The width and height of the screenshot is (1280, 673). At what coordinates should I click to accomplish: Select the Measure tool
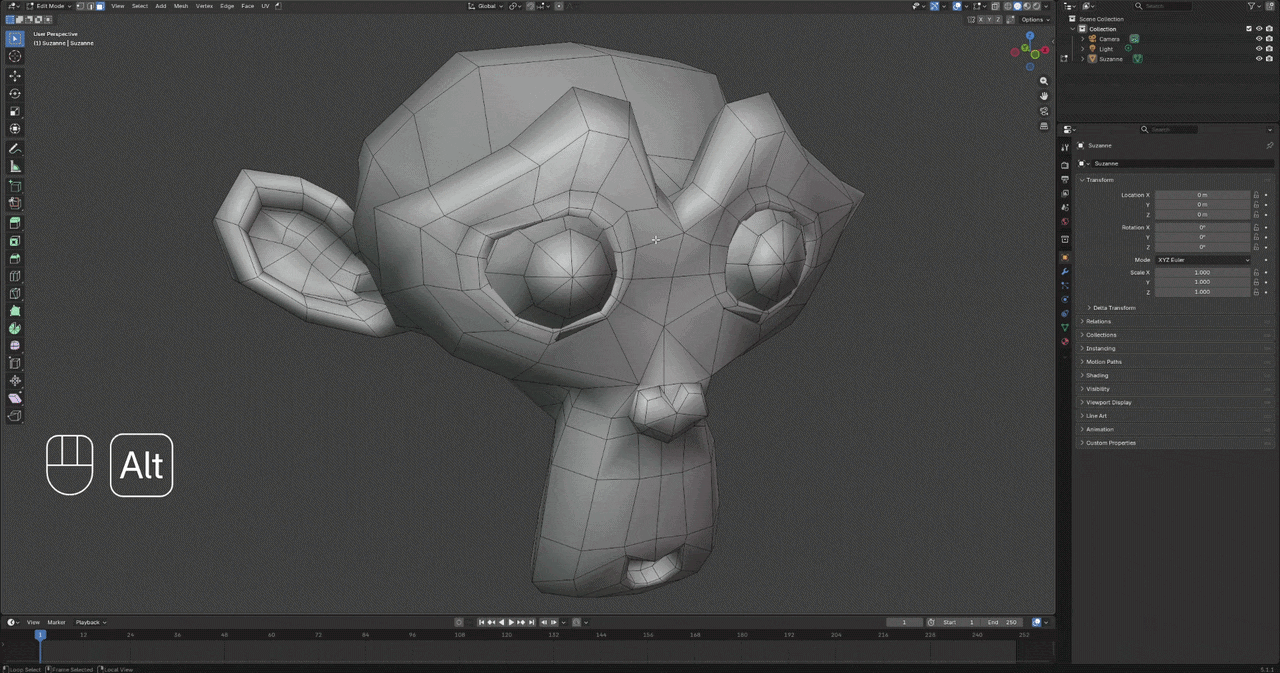[15, 166]
